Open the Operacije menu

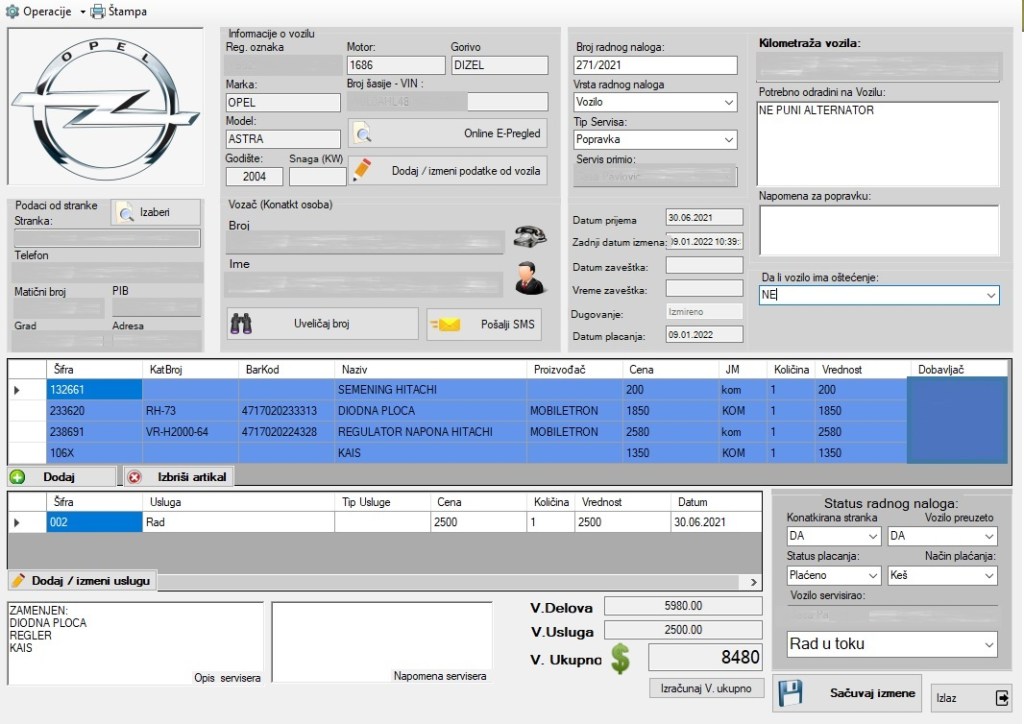[45, 12]
